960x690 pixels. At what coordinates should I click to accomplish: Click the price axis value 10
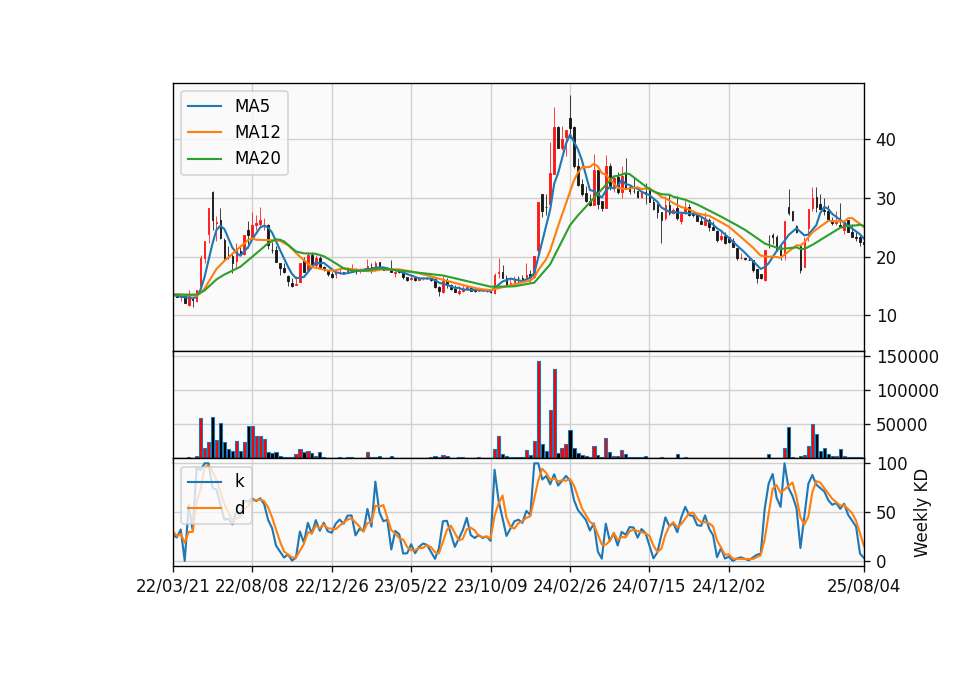point(885,316)
